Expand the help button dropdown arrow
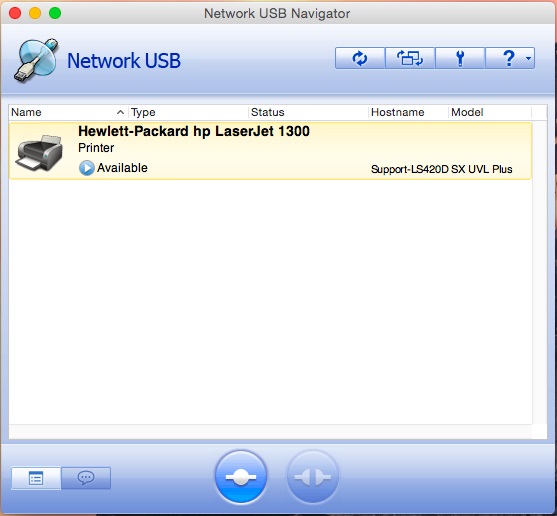This screenshot has width=557, height=516. click(x=528, y=58)
